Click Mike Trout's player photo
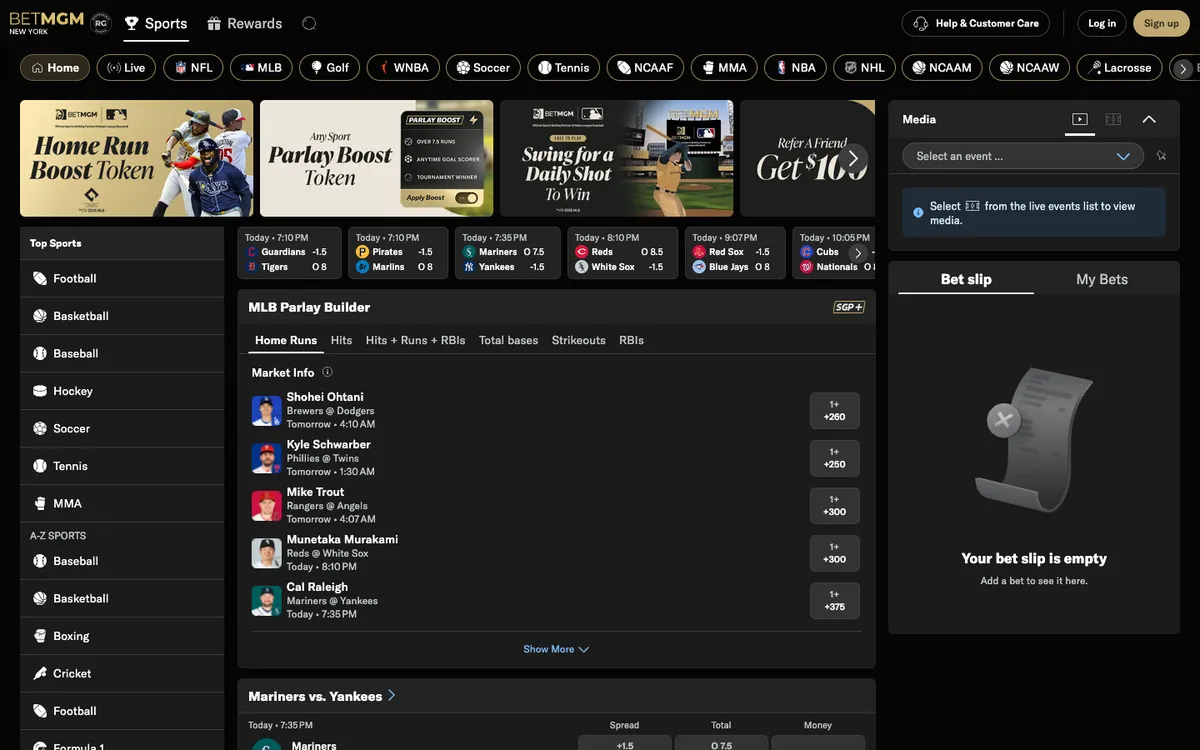 266,506
